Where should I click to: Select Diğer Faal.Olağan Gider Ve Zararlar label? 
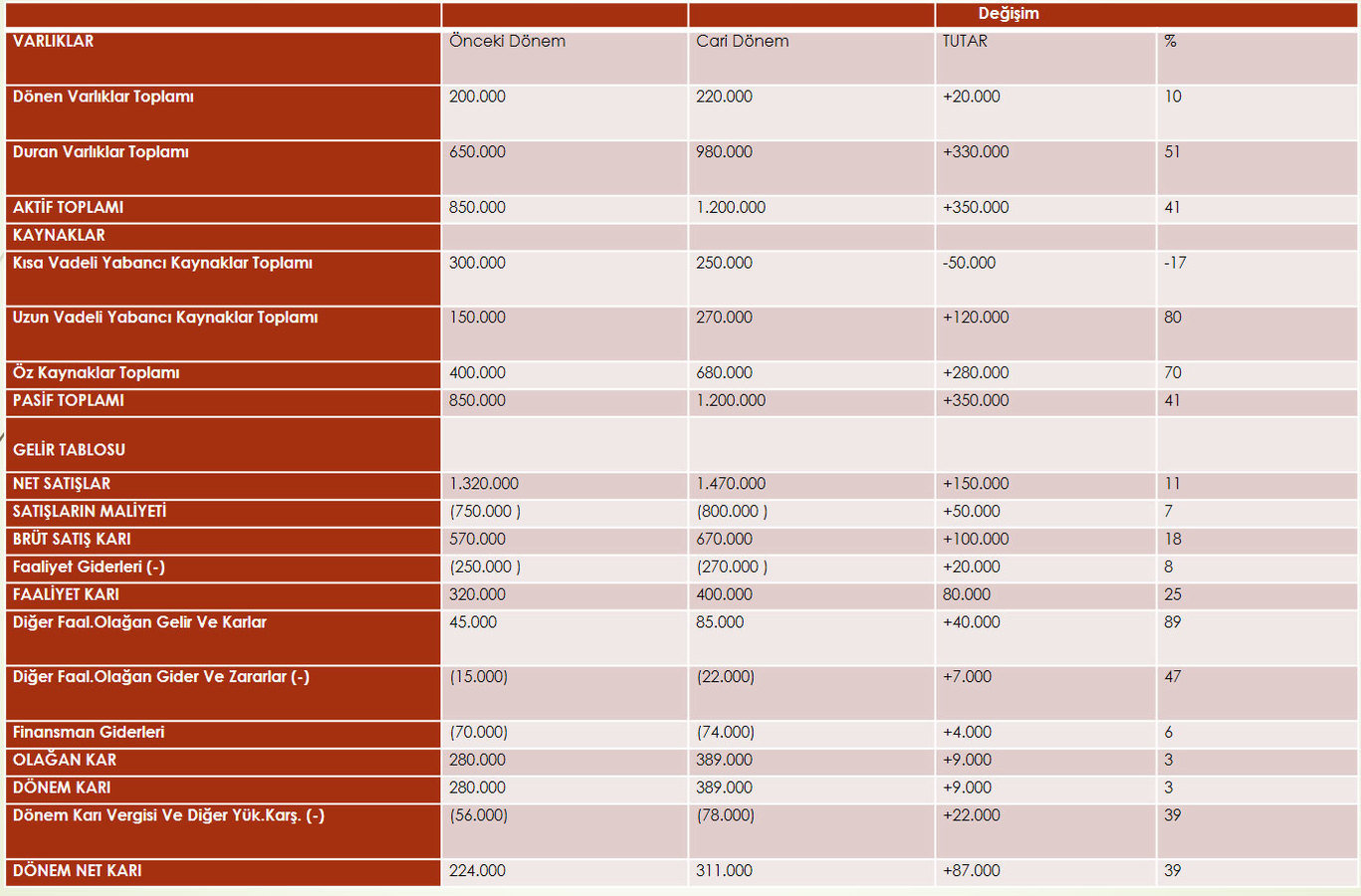tap(160, 677)
